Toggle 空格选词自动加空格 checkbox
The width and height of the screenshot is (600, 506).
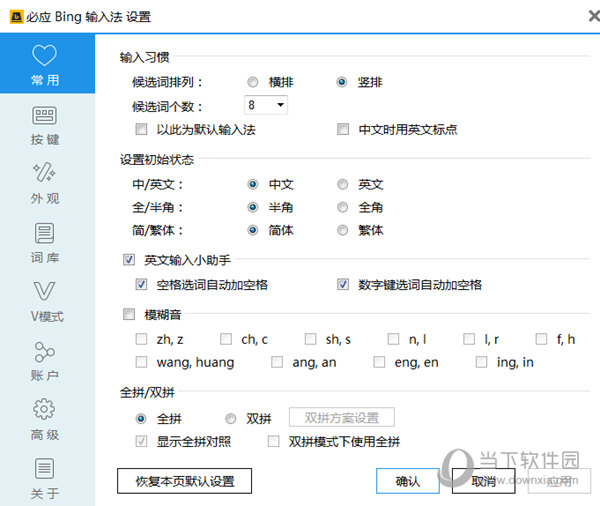(141, 284)
